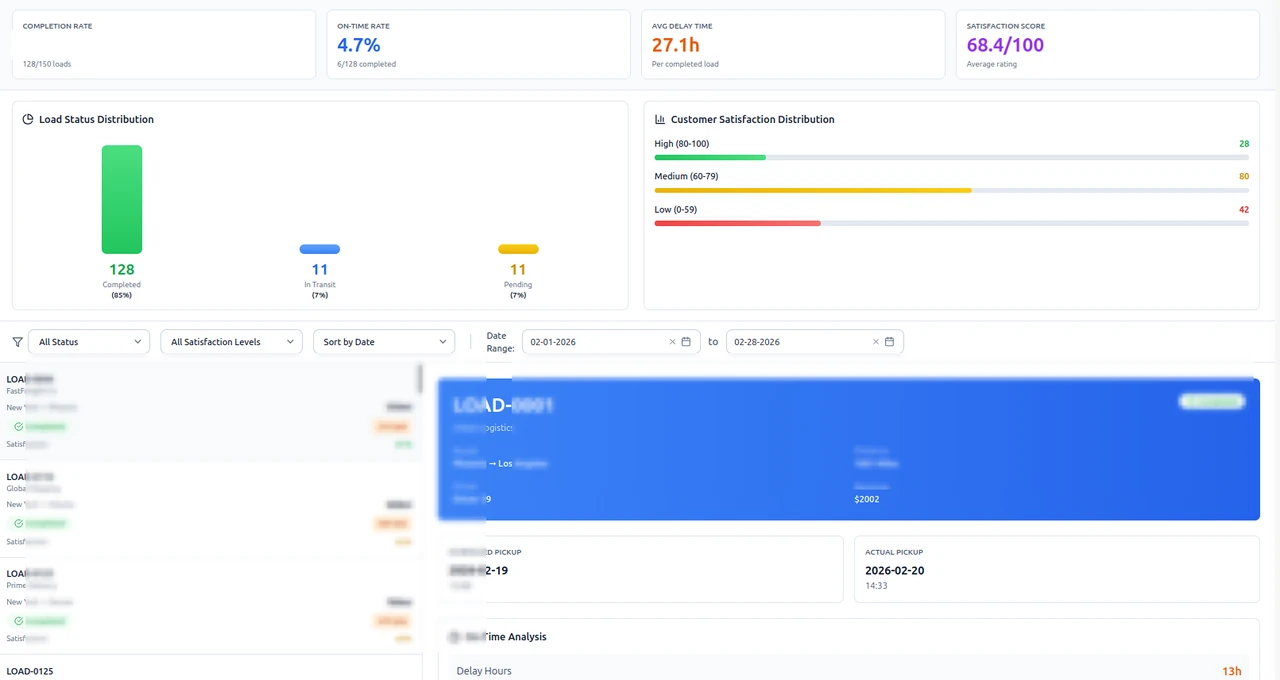Click the load list scrollbar
1280x680 pixels.
[x=420, y=379]
